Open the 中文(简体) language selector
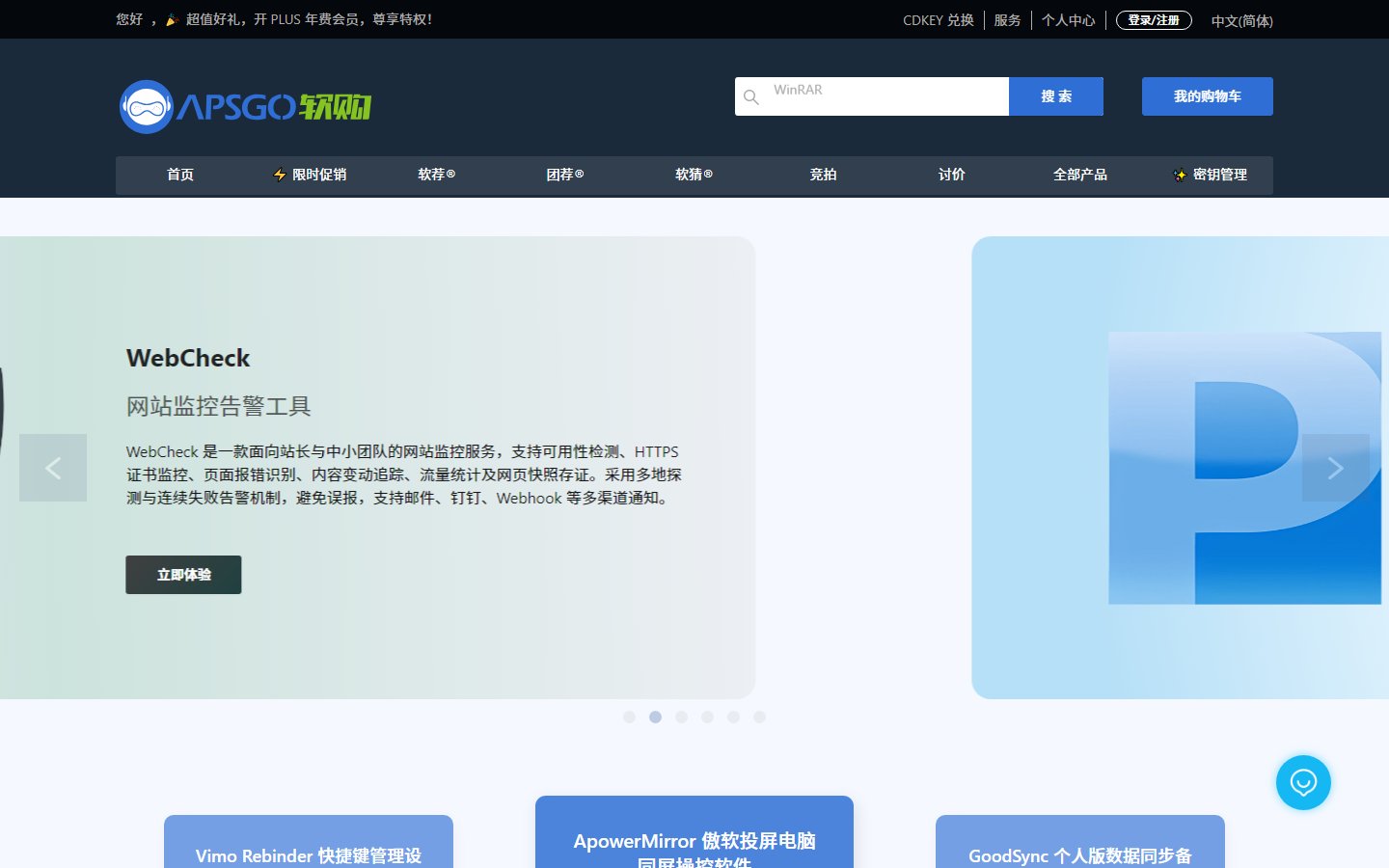The width and height of the screenshot is (1389, 868). pos(1242,20)
